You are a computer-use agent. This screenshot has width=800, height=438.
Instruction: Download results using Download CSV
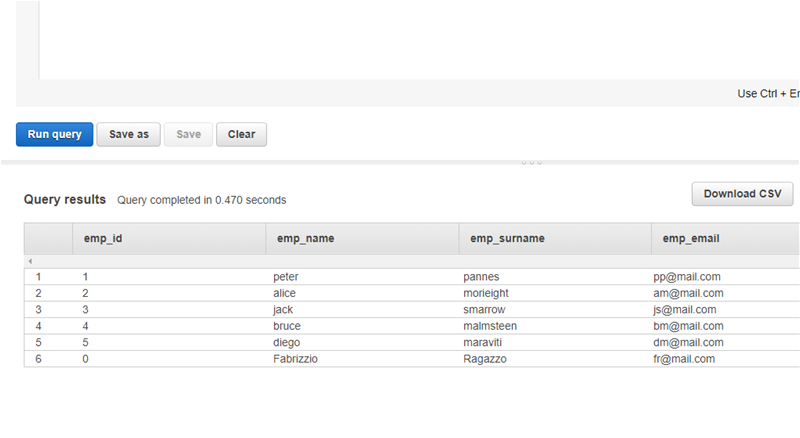742,194
